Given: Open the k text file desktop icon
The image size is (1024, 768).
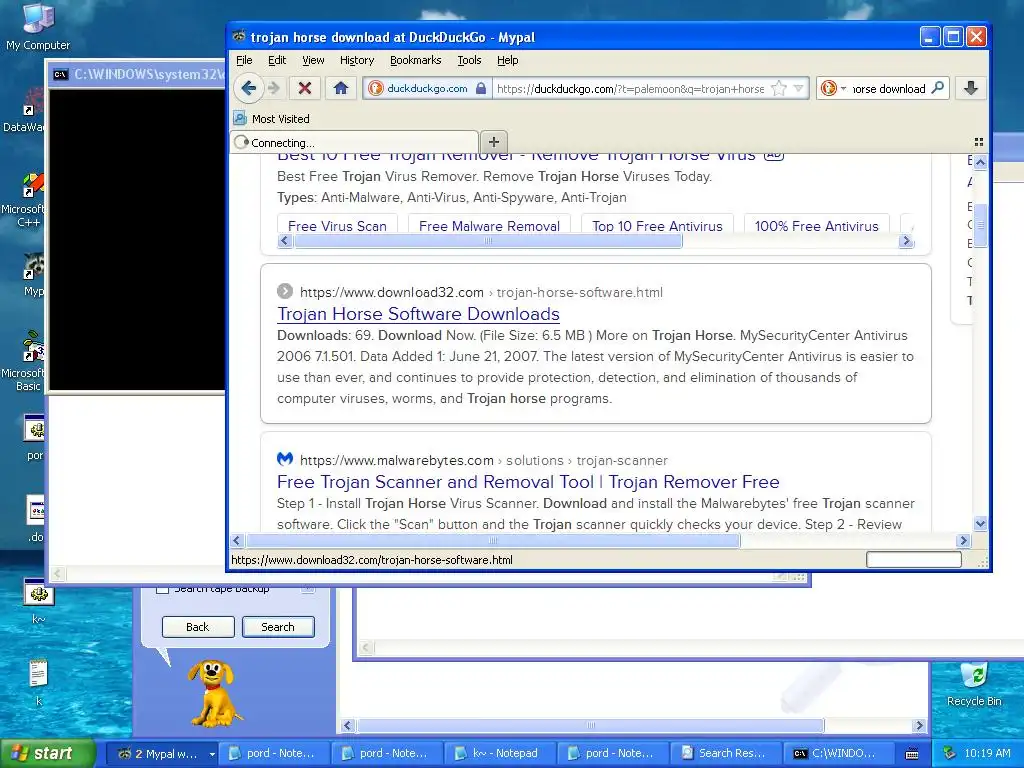Looking at the screenshot, I should pos(38,682).
